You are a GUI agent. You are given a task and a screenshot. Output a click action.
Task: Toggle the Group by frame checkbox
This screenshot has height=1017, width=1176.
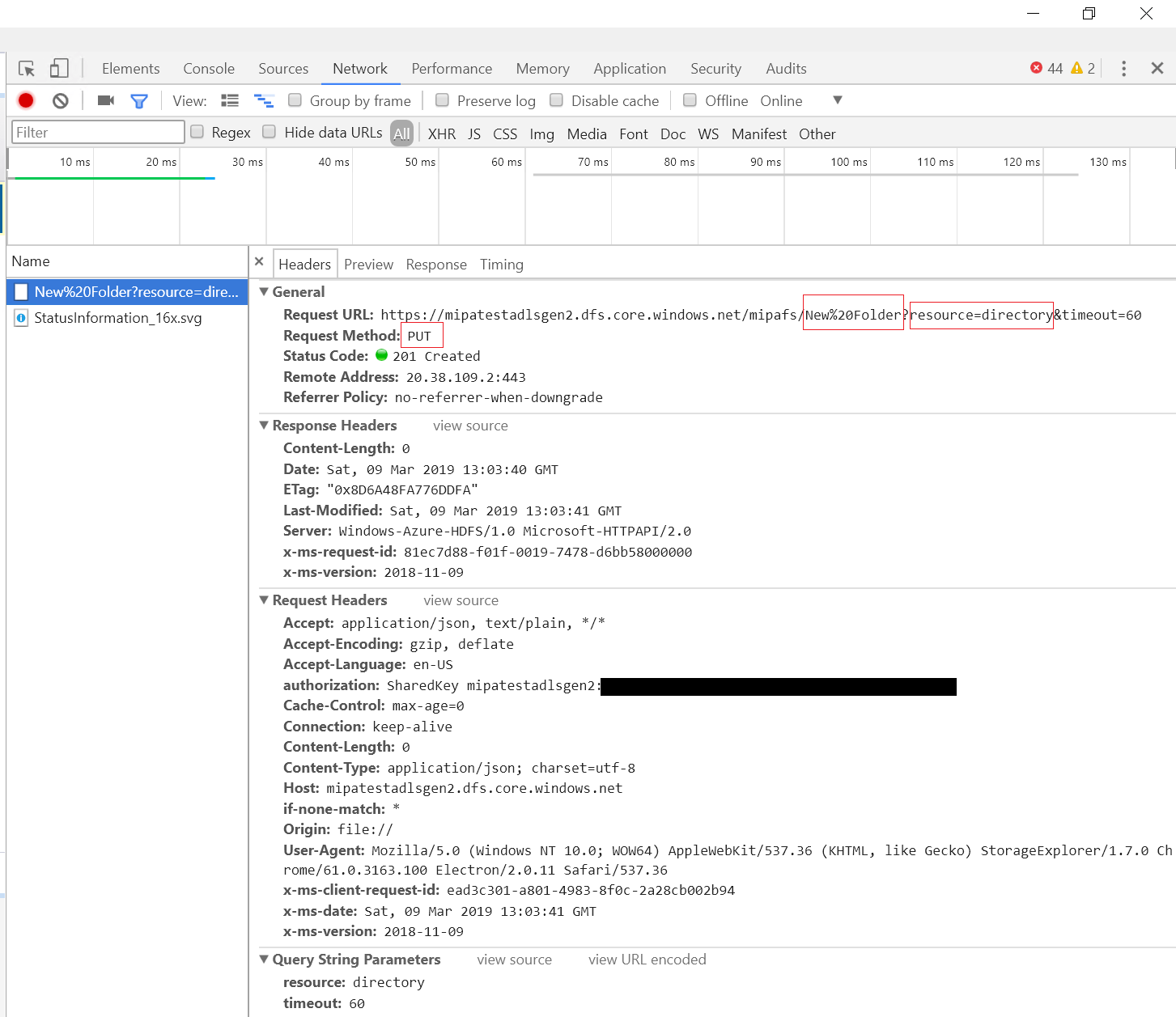295,100
